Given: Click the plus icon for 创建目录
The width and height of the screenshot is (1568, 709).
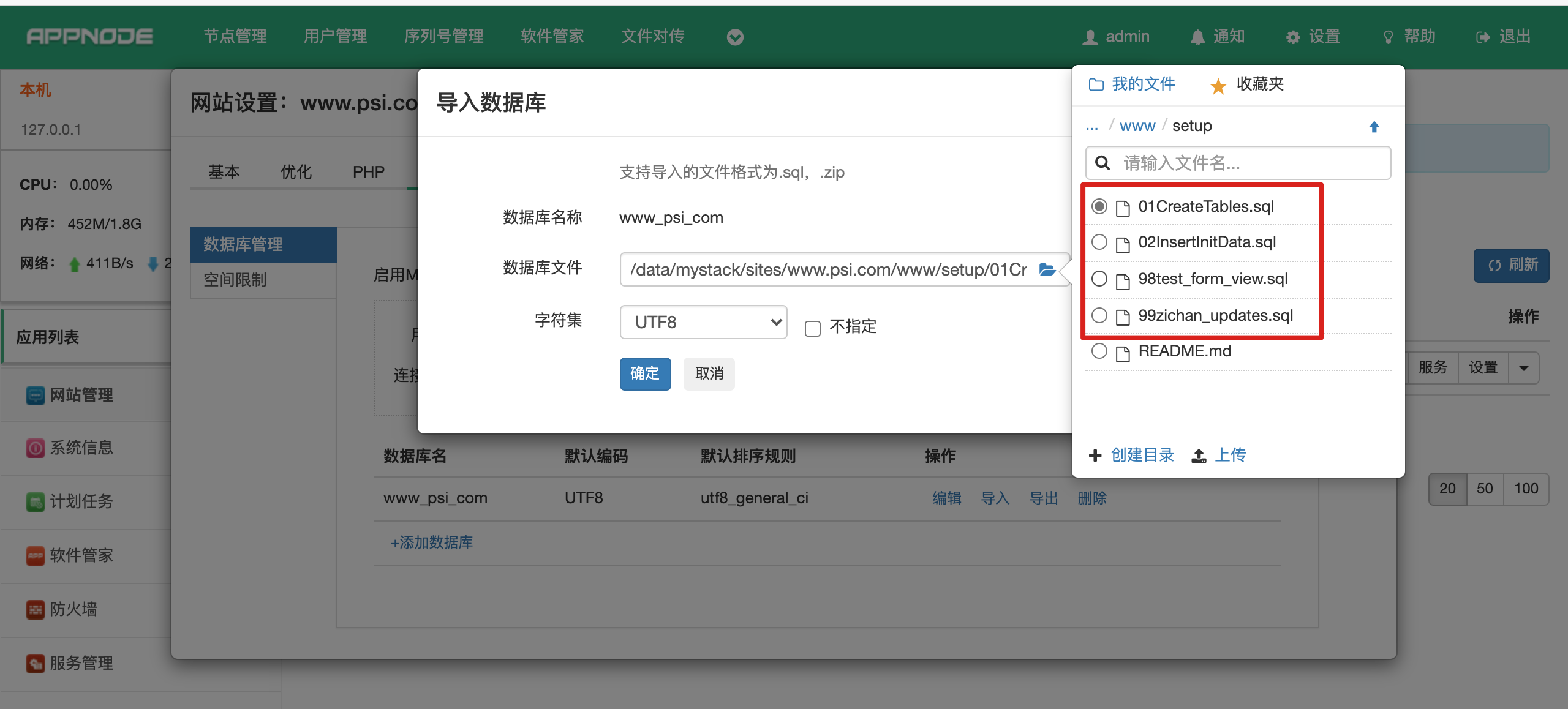Looking at the screenshot, I should point(1095,456).
